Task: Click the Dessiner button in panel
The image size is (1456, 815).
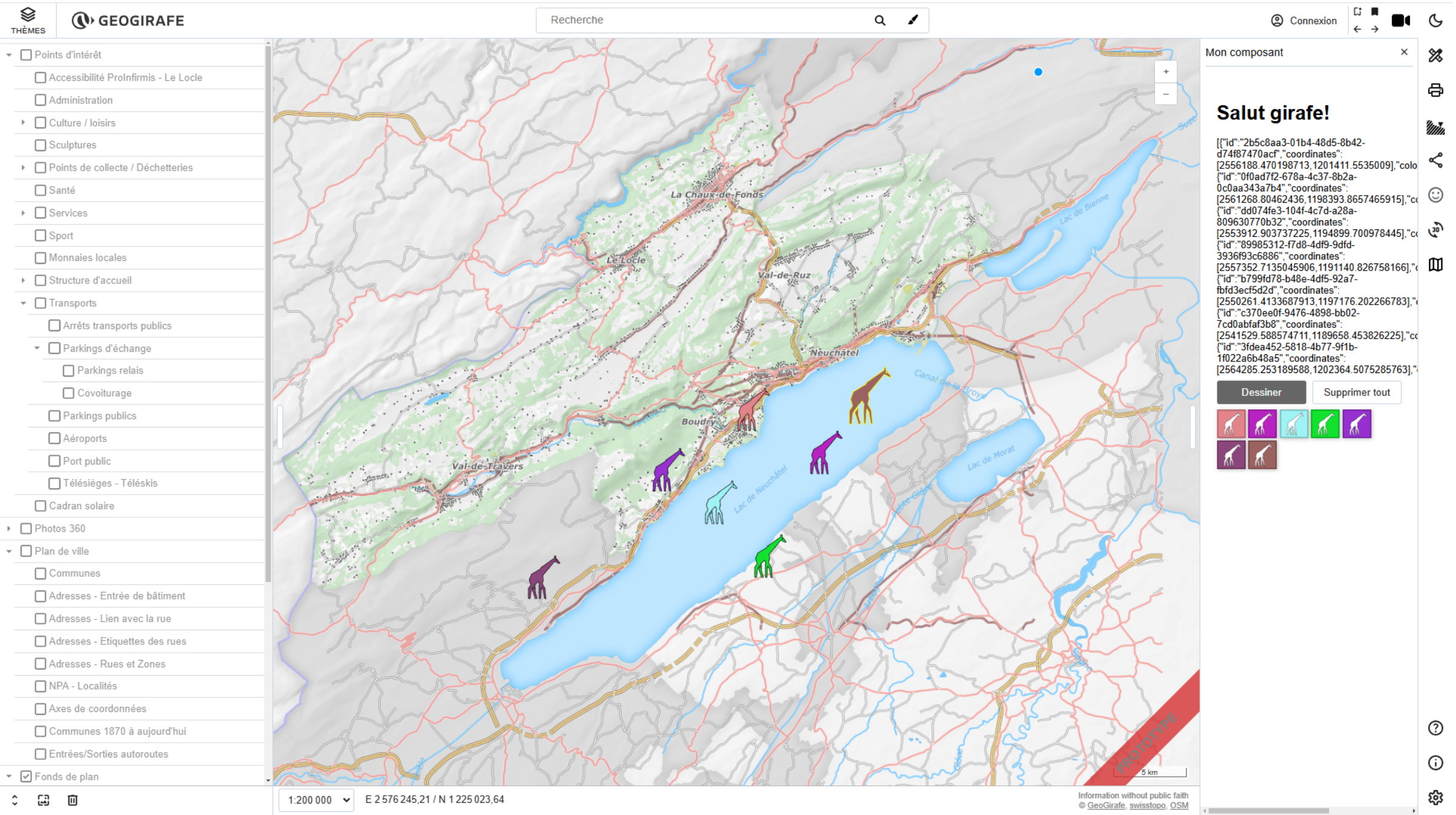Action: pyautogui.click(x=1260, y=392)
